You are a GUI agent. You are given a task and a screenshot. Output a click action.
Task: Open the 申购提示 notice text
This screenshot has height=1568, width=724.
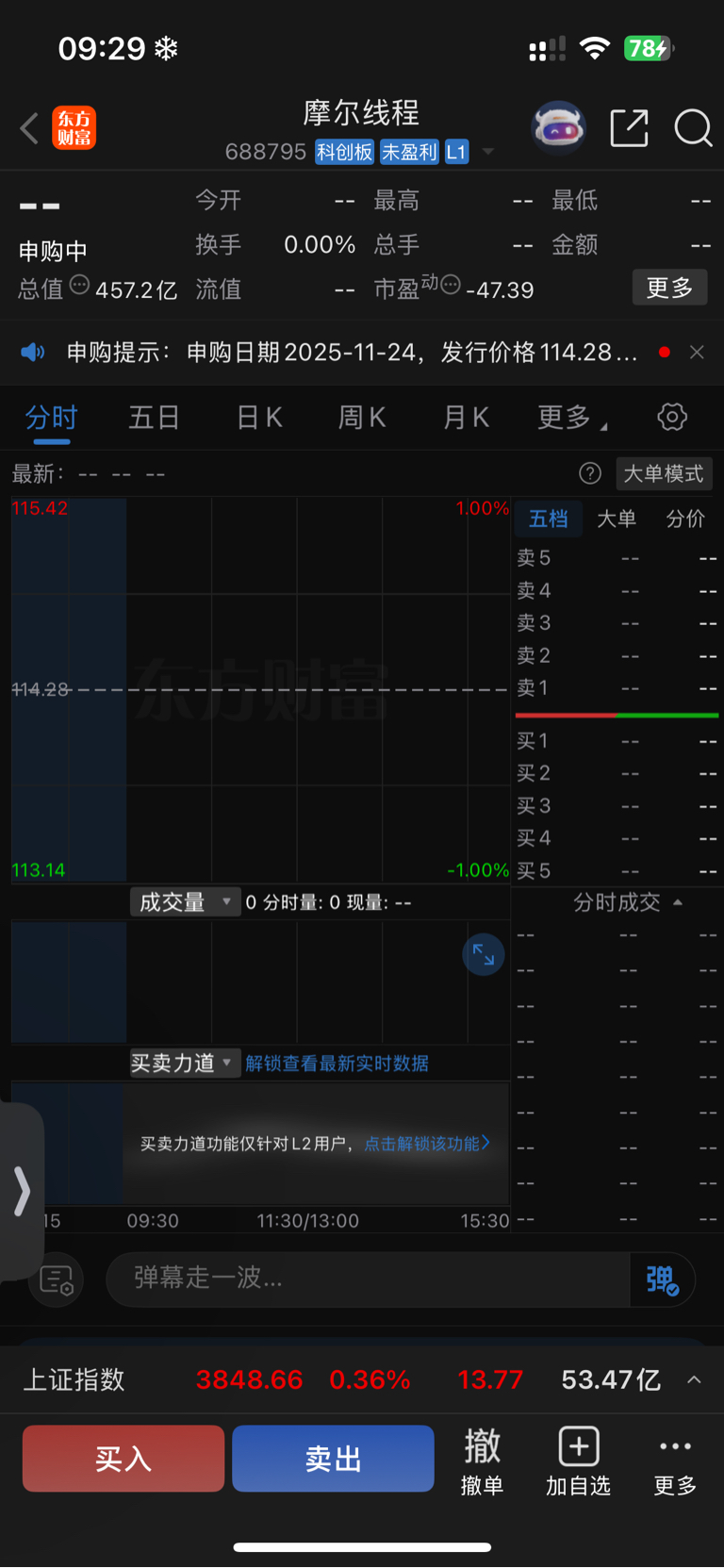tap(352, 353)
